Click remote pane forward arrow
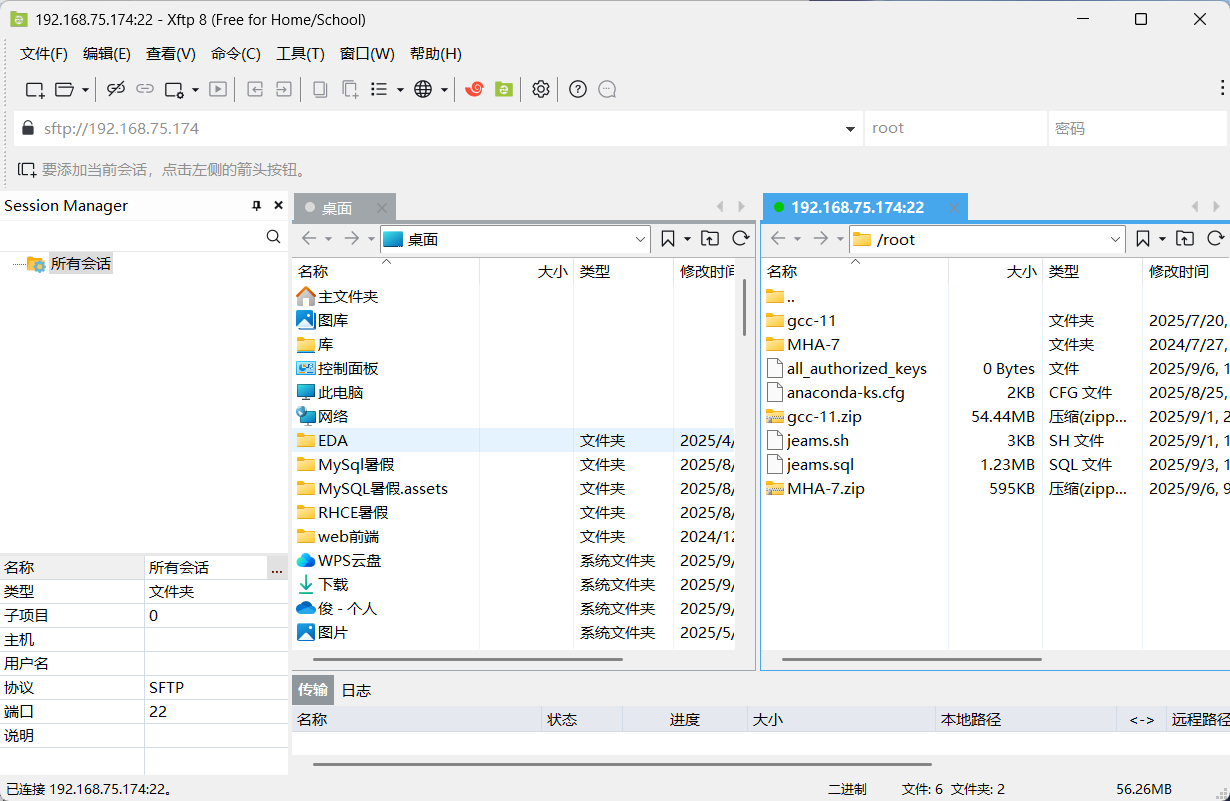Image resolution: width=1230 pixels, height=801 pixels. 821,239
